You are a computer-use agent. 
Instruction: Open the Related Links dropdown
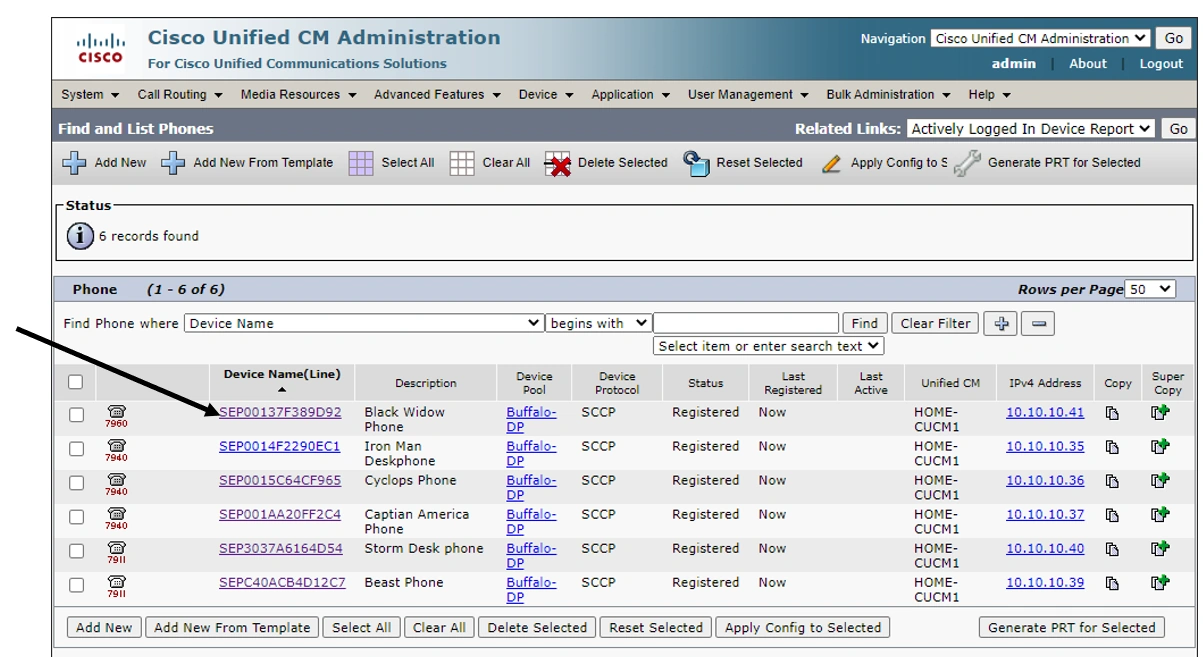pos(1031,129)
